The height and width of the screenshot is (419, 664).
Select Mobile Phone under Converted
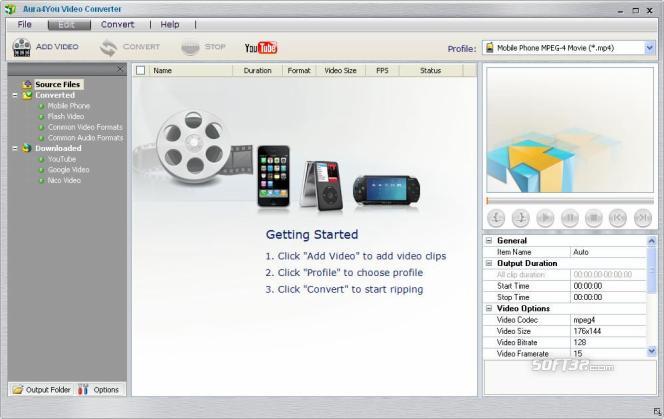point(69,106)
